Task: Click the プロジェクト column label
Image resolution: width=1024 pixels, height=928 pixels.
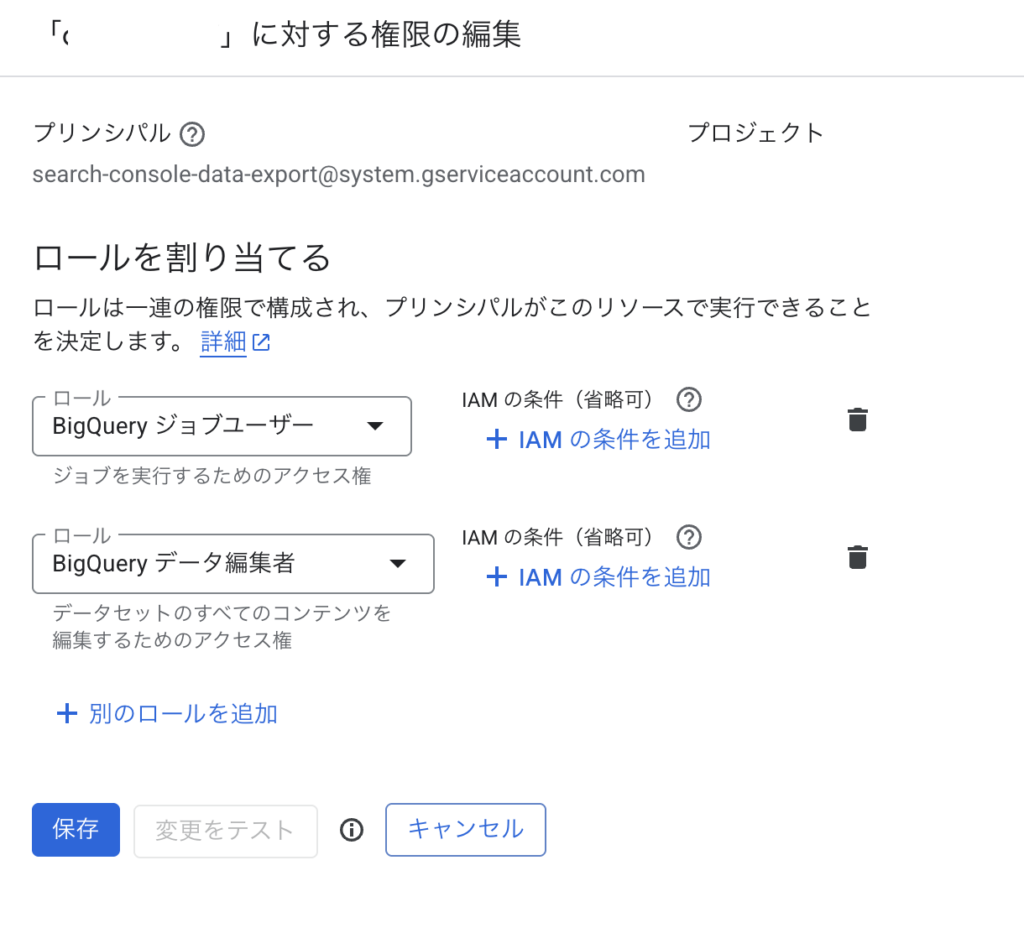Action: pyautogui.click(x=755, y=133)
